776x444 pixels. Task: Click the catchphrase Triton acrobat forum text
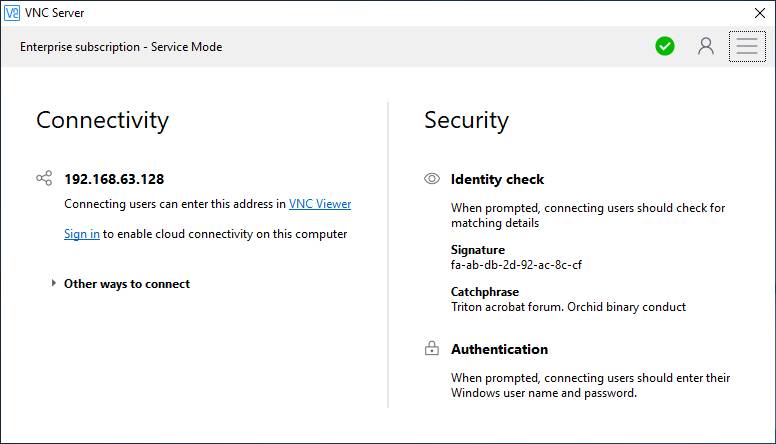[568, 307]
